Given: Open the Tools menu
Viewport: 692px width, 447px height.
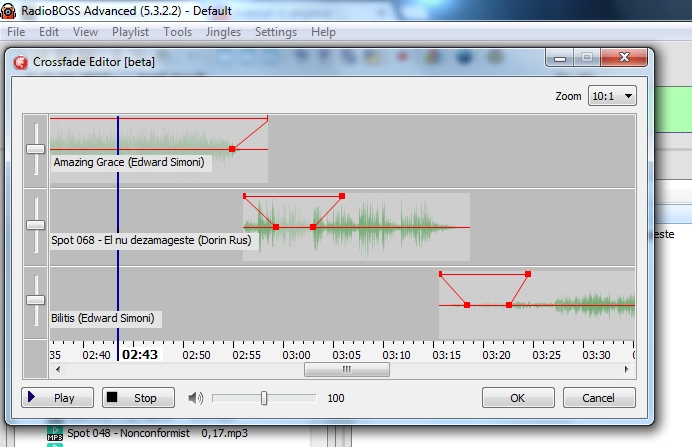Looking at the screenshot, I should click(177, 32).
